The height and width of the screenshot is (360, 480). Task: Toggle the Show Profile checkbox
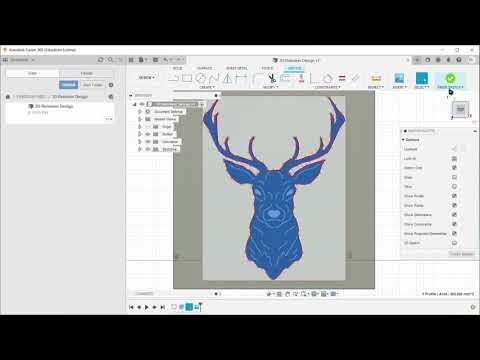click(454, 196)
